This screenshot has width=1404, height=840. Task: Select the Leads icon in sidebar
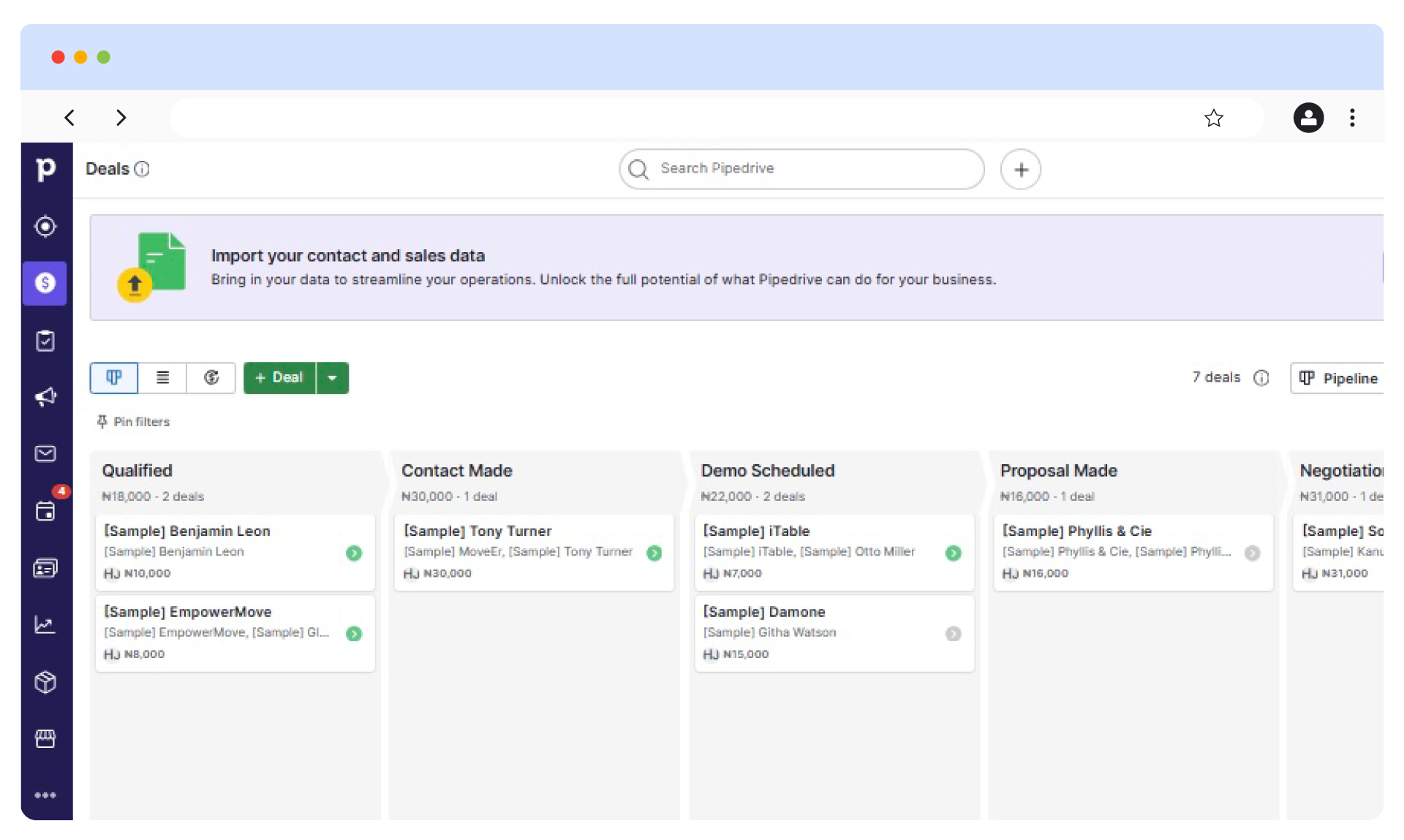coord(45,227)
